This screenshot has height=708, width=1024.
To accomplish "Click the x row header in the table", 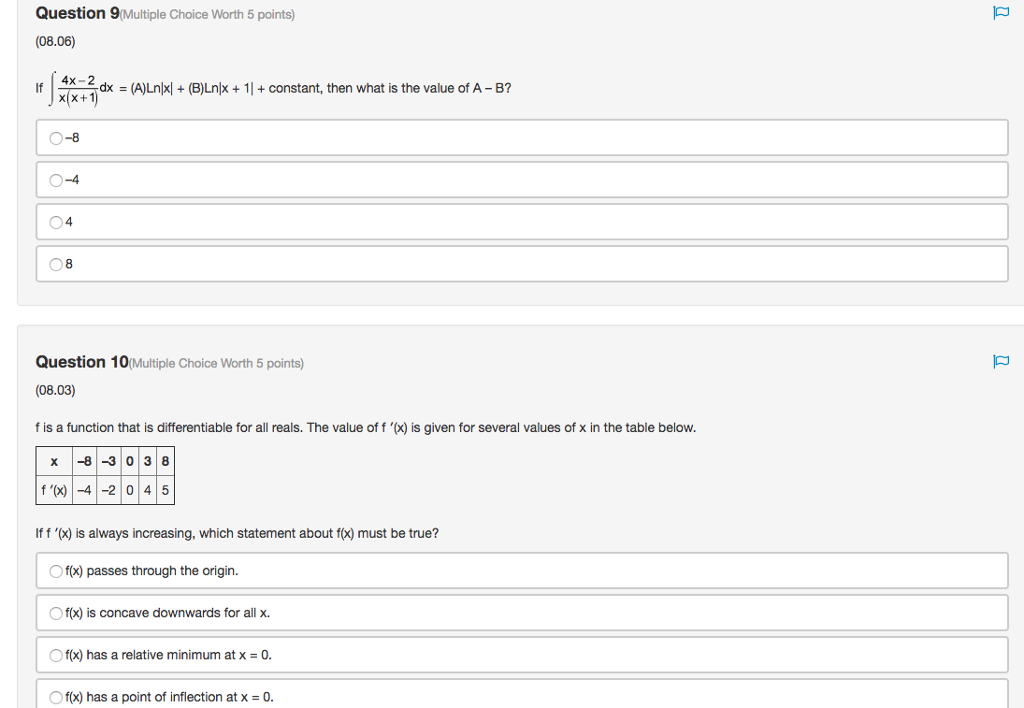I will click(x=54, y=462).
